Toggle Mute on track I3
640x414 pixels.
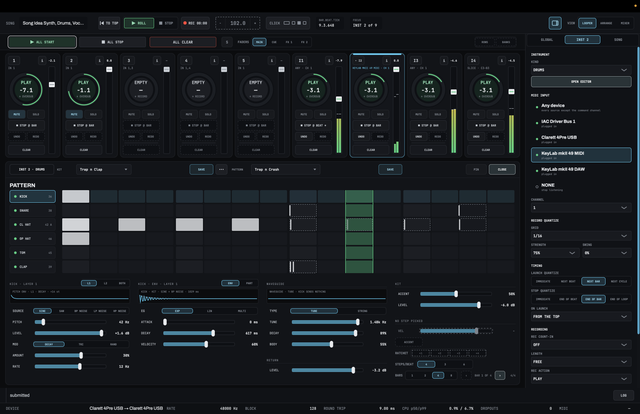(x=418, y=114)
